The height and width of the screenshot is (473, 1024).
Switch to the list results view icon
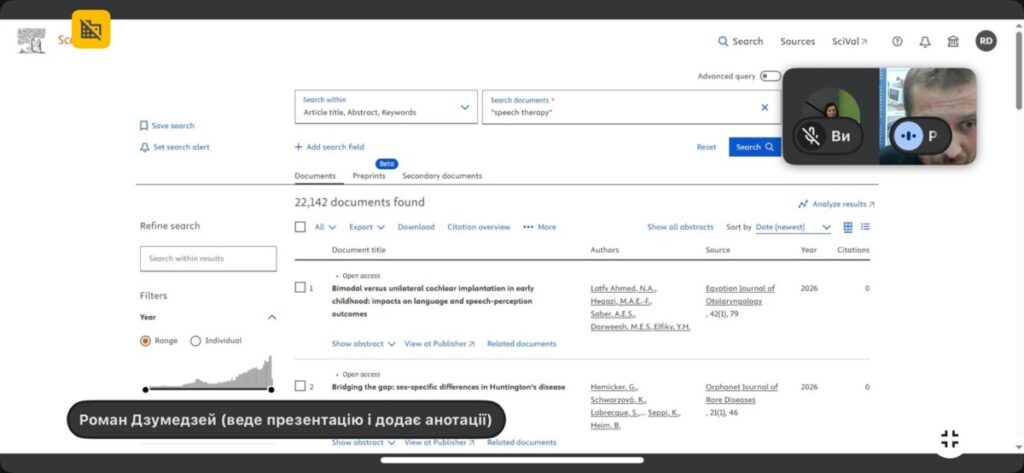[x=865, y=227]
